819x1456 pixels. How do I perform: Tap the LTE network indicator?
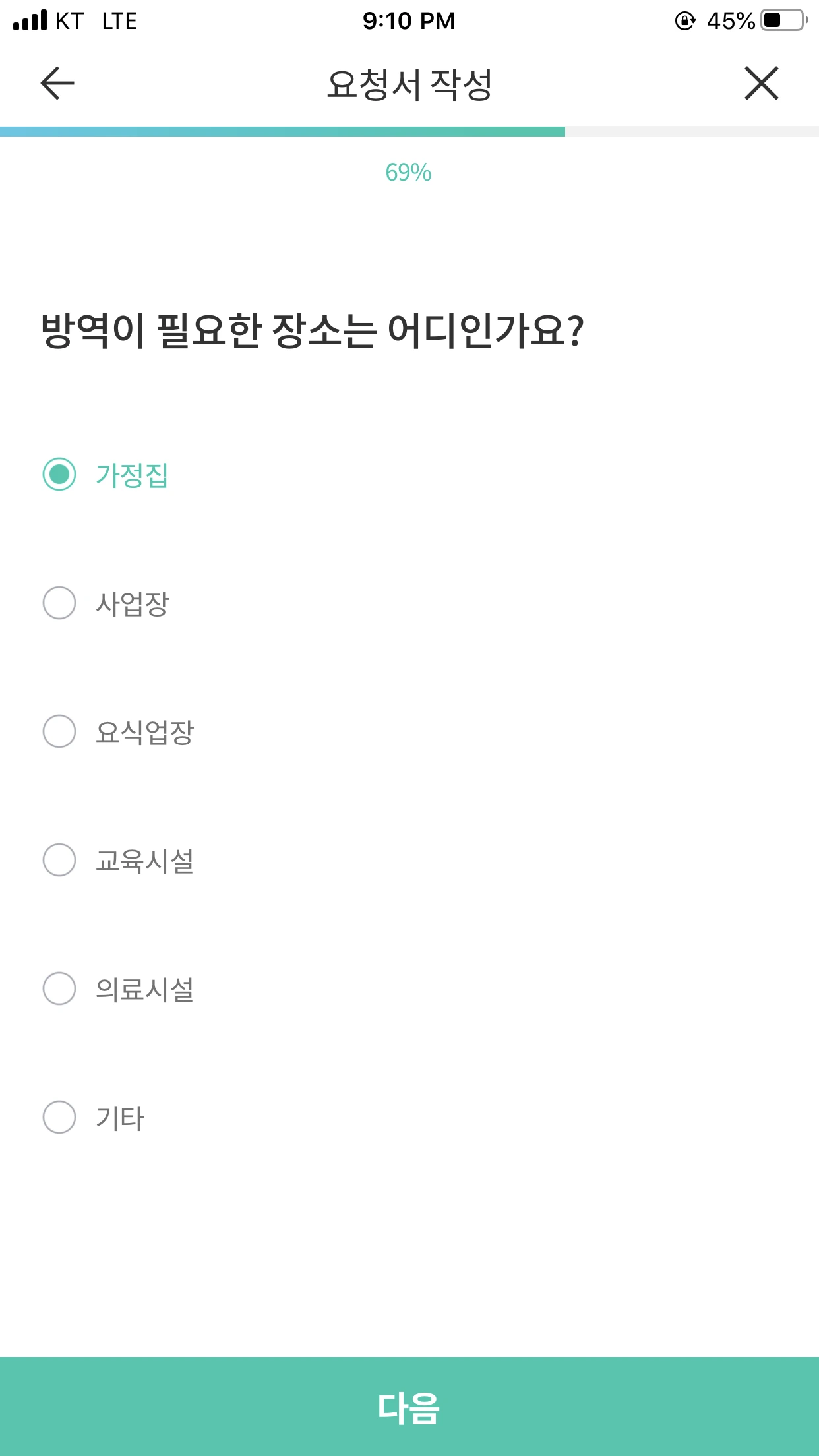pos(119,21)
